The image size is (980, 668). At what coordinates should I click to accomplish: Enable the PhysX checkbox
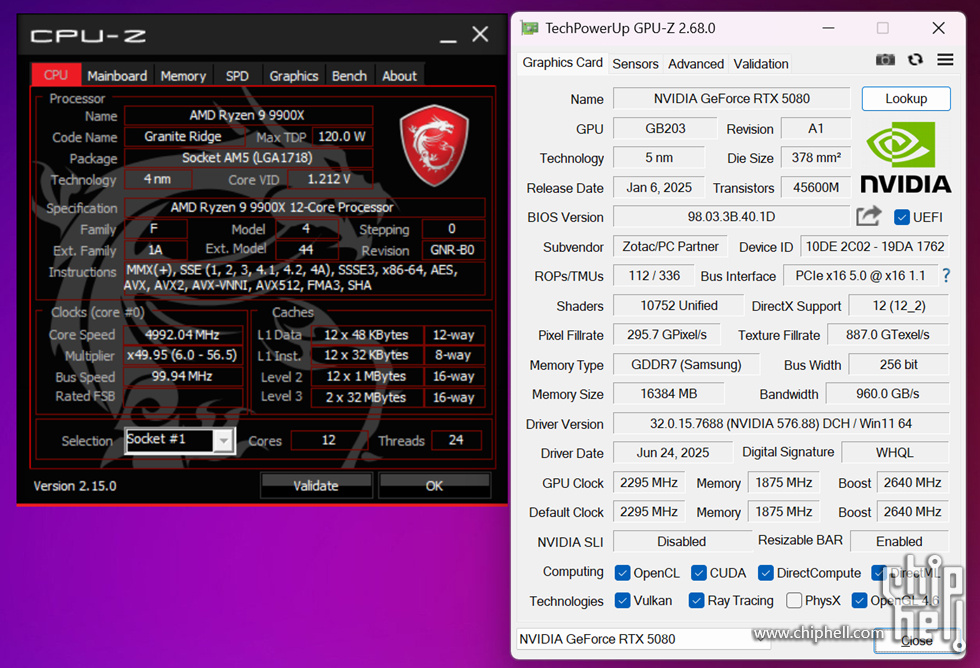(794, 600)
